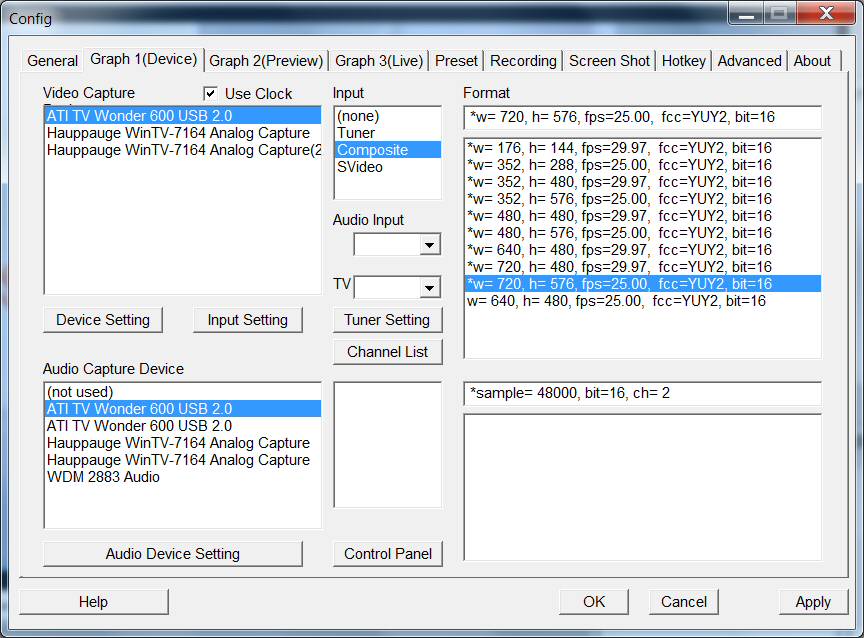This screenshot has width=864, height=638.
Task: Select highlighted format w=720, h=576, fps=25.00 in list
Action: tap(642, 284)
